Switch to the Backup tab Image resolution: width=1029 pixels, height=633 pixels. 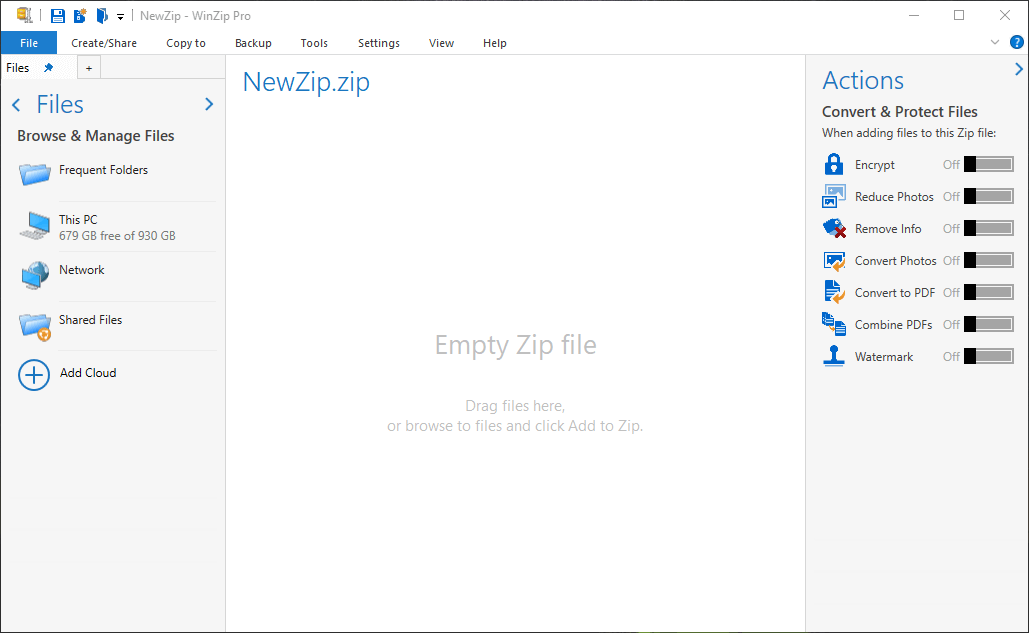253,43
